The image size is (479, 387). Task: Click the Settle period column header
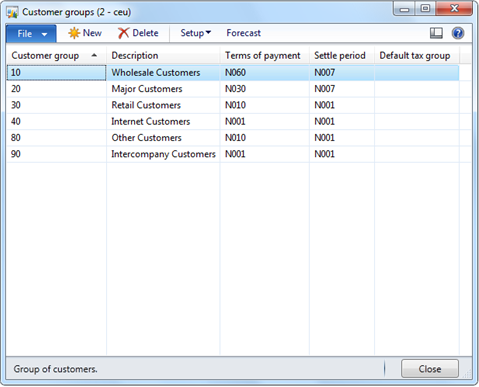[x=342, y=55]
